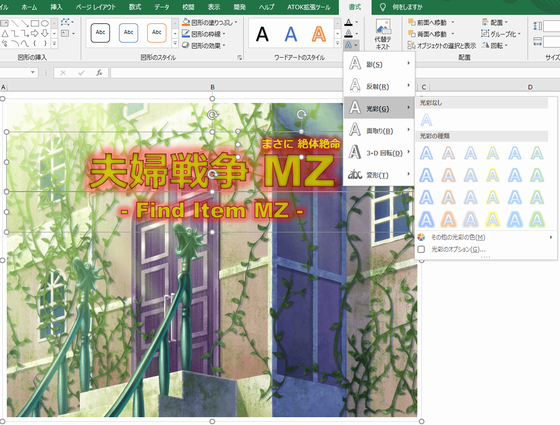The width and height of the screenshot is (560, 425).
Task: Open the グループ化 group dropdown
Action: coord(501,34)
